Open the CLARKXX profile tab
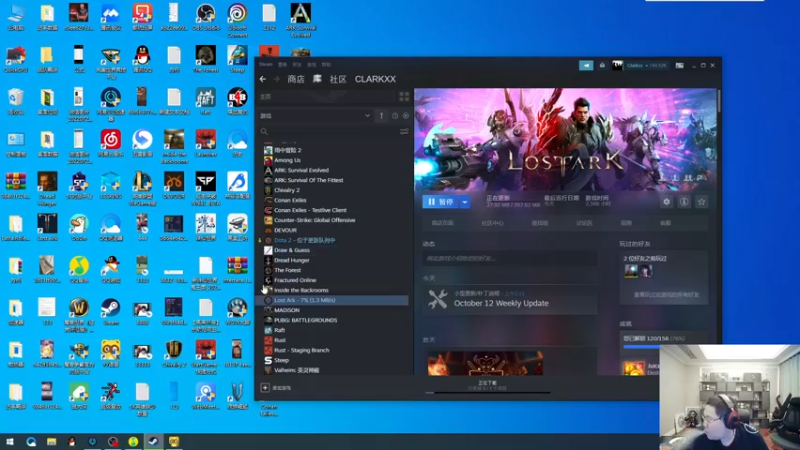This screenshot has width=800, height=450. pyautogui.click(x=376, y=79)
